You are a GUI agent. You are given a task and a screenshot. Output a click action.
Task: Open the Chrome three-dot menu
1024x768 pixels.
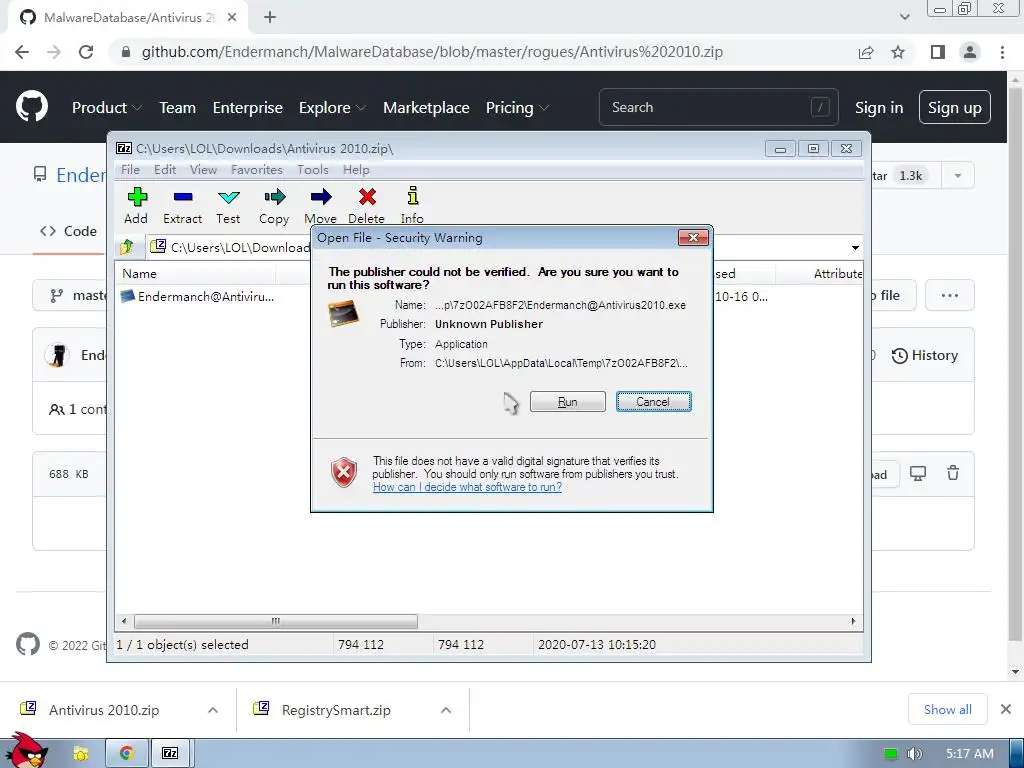click(x=1002, y=52)
